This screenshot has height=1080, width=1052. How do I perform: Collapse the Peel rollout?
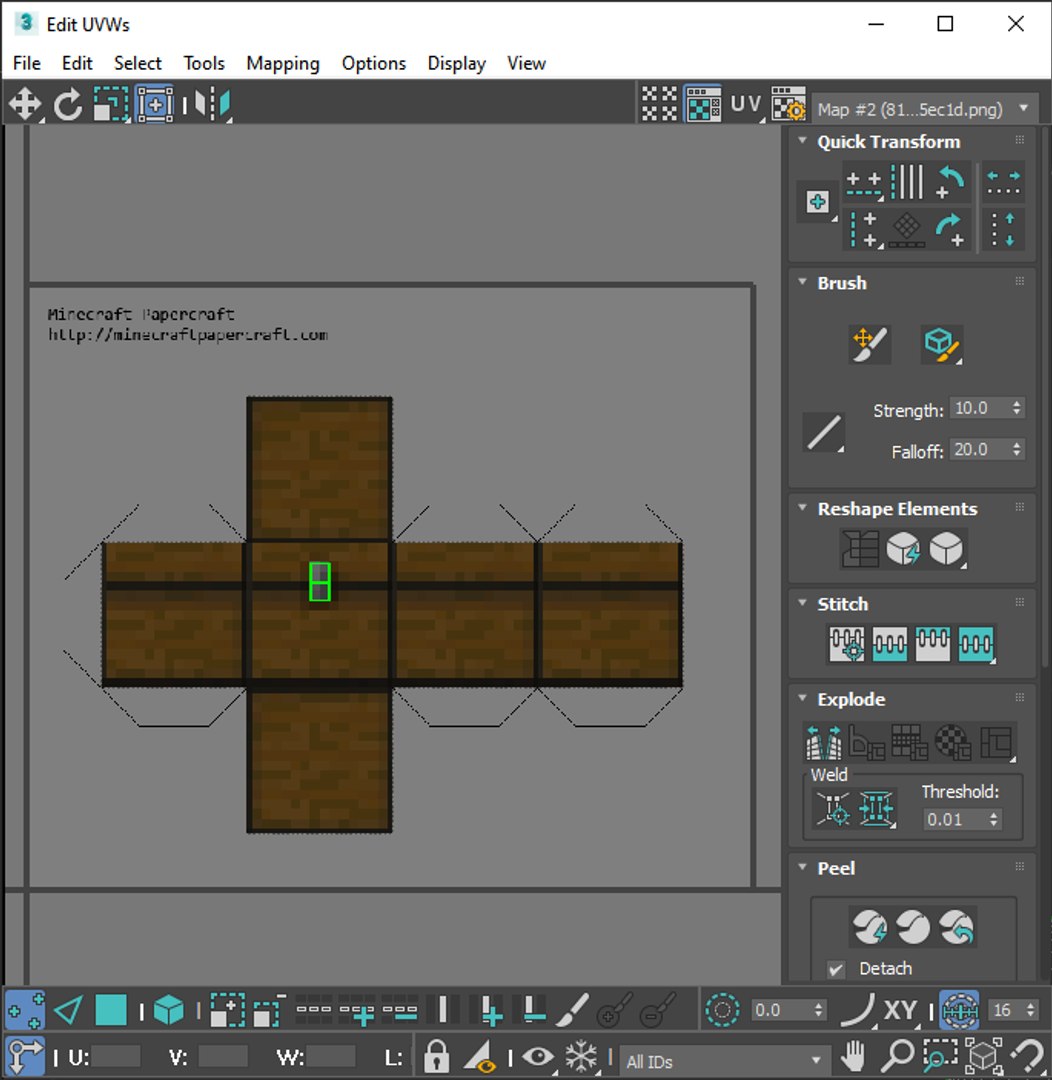(x=802, y=867)
